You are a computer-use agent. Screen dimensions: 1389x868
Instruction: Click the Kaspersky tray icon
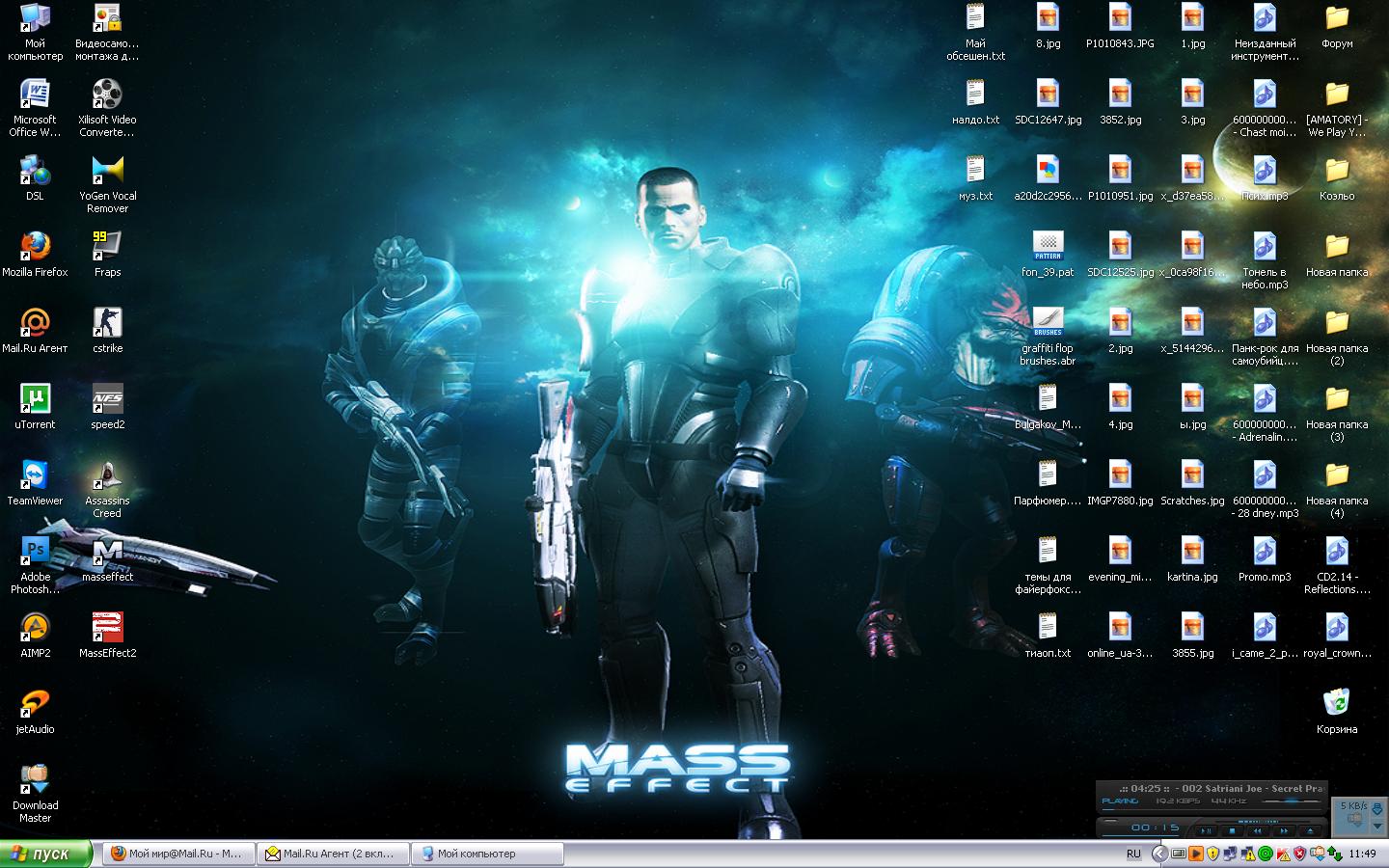coord(1283,854)
